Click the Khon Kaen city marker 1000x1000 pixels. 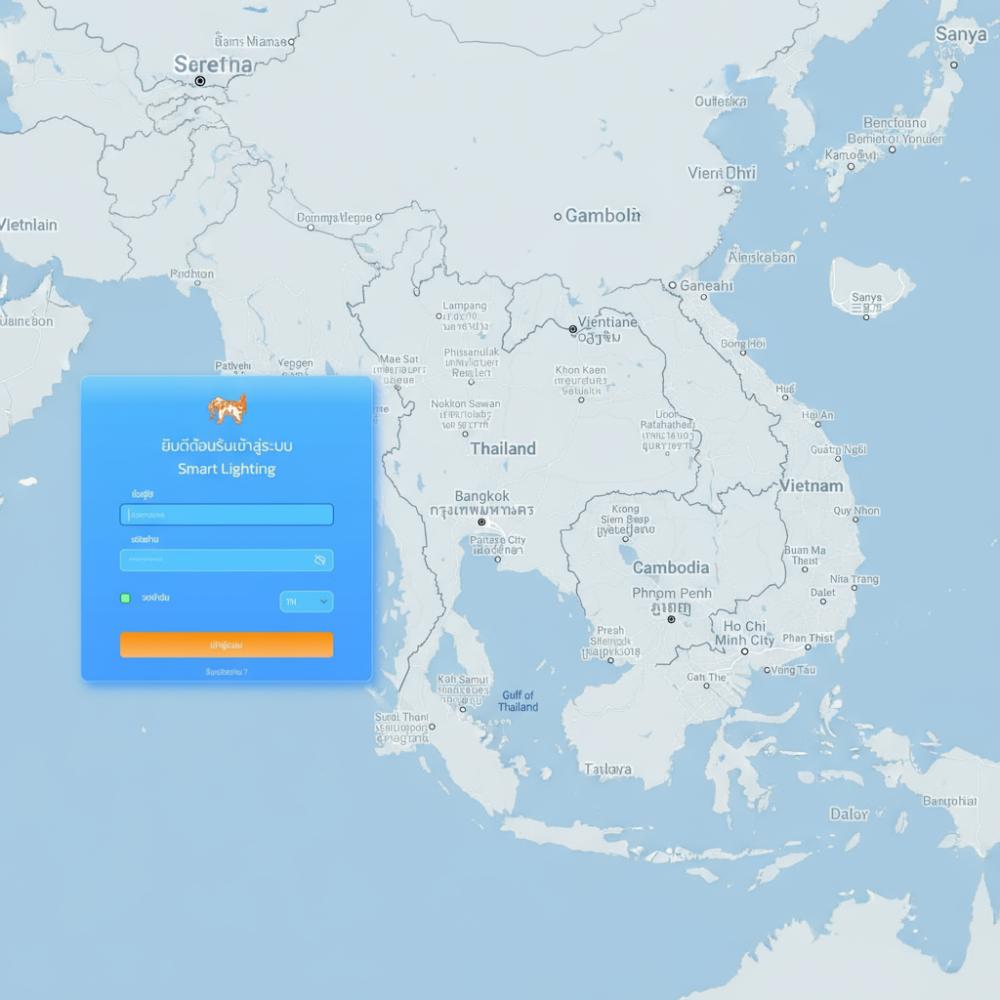581,399
